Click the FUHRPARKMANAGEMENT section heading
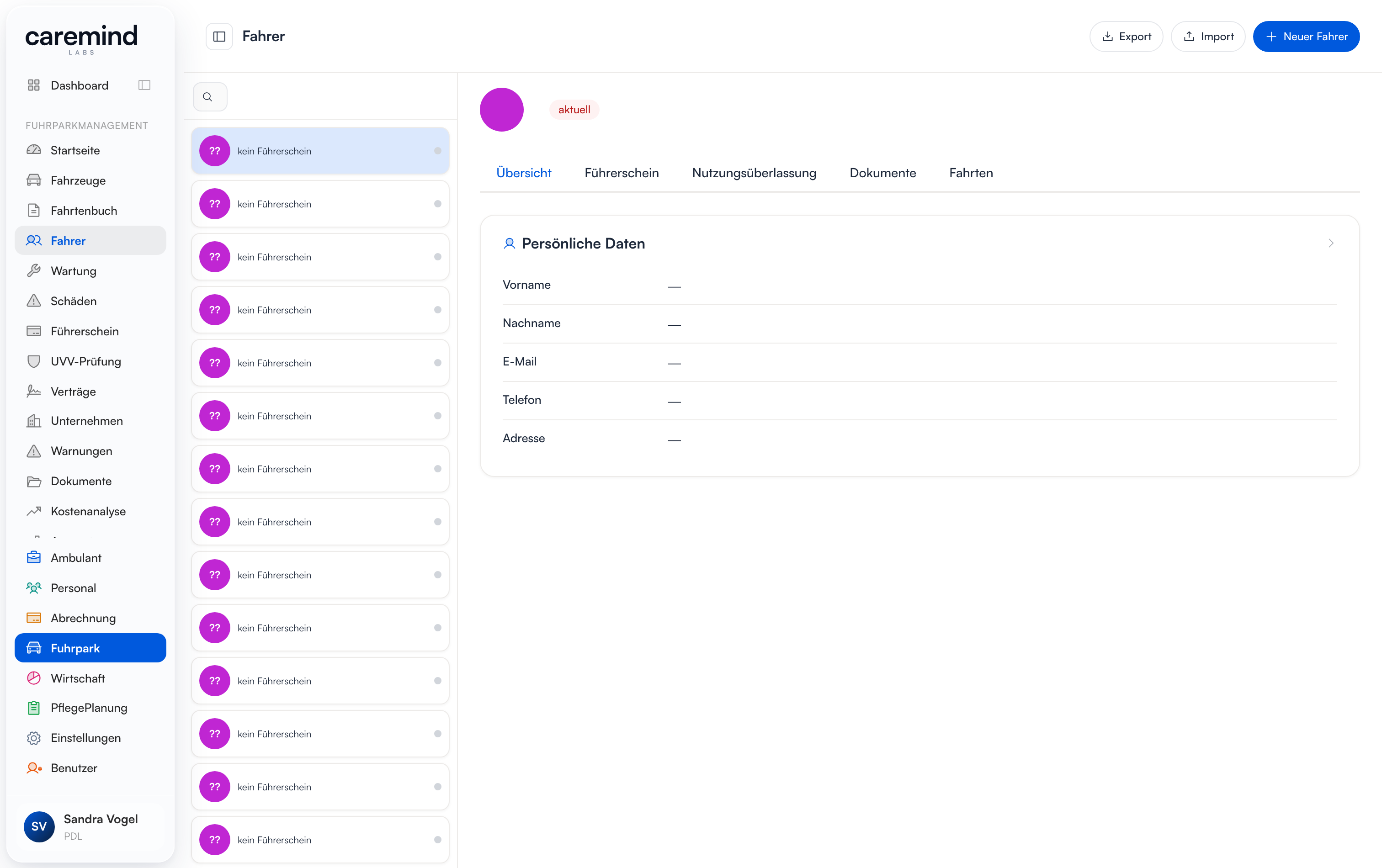Image resolution: width=1382 pixels, height=868 pixels. tap(87, 126)
